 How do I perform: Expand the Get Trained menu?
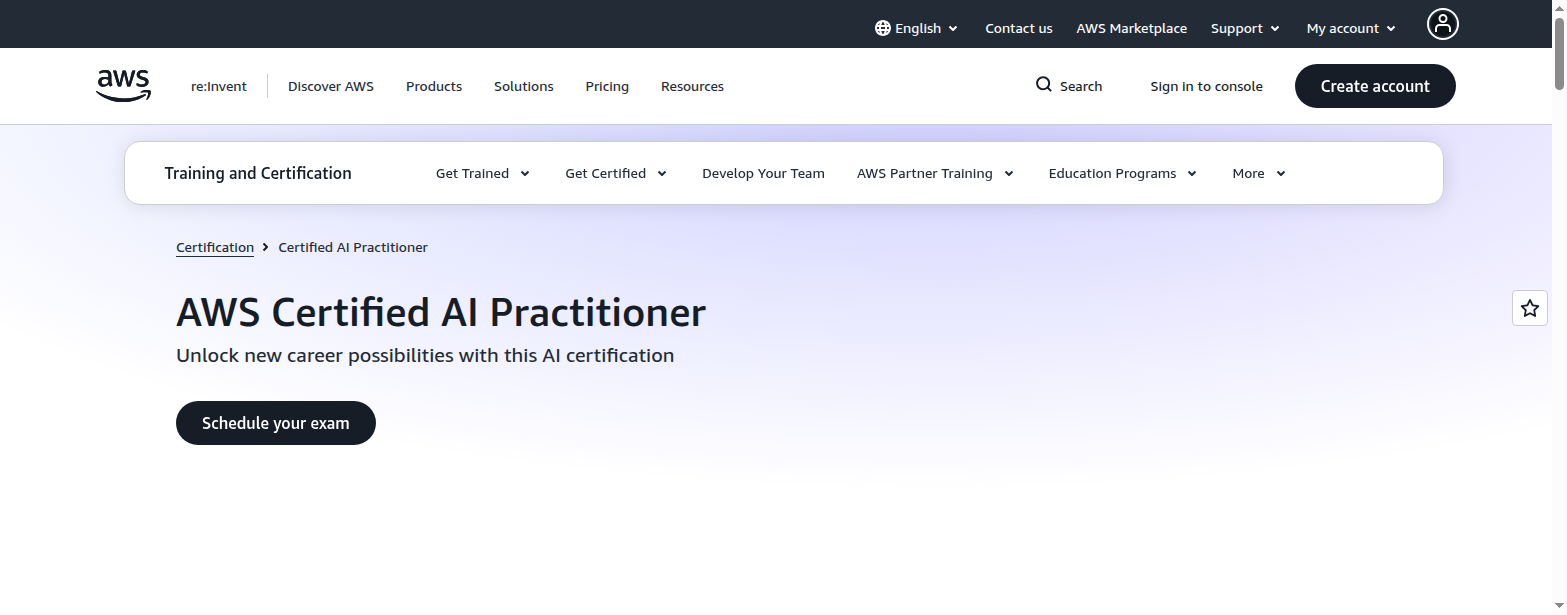coord(483,173)
